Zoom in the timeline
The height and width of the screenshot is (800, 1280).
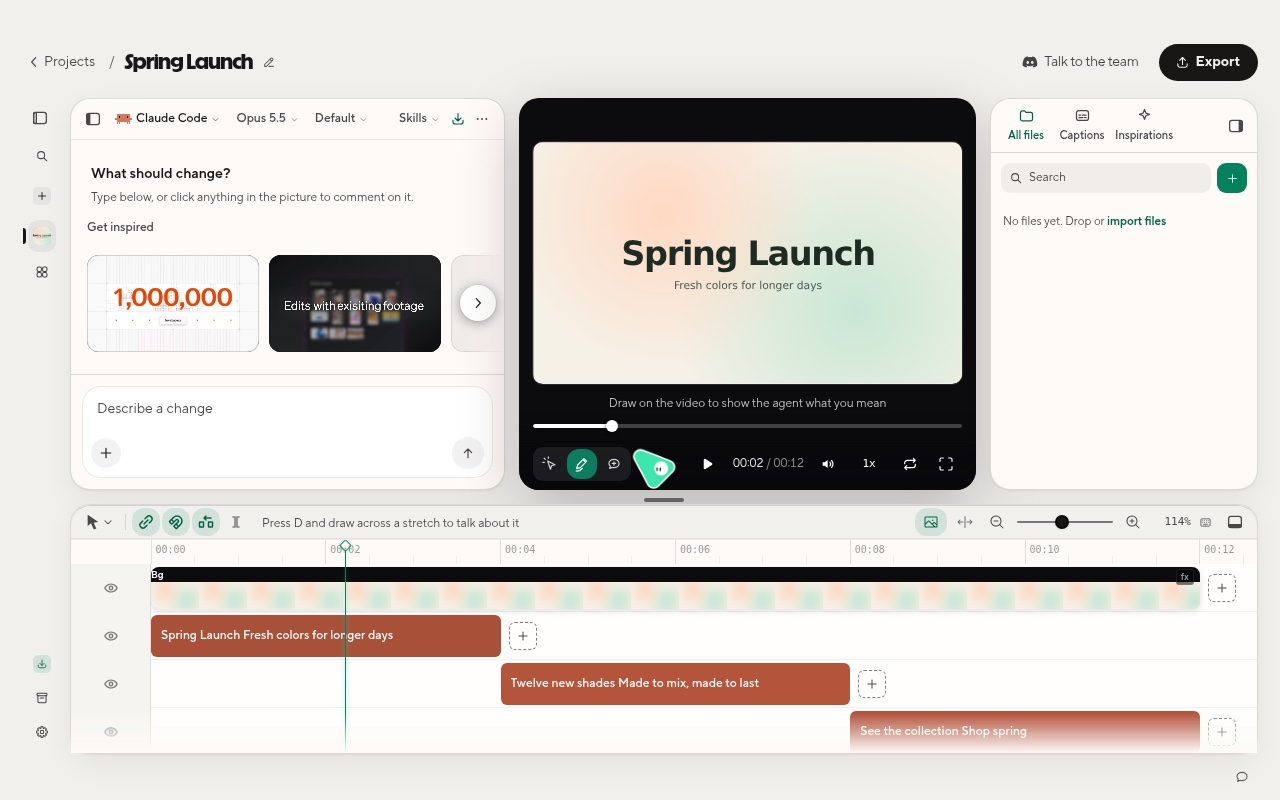coord(1133,522)
